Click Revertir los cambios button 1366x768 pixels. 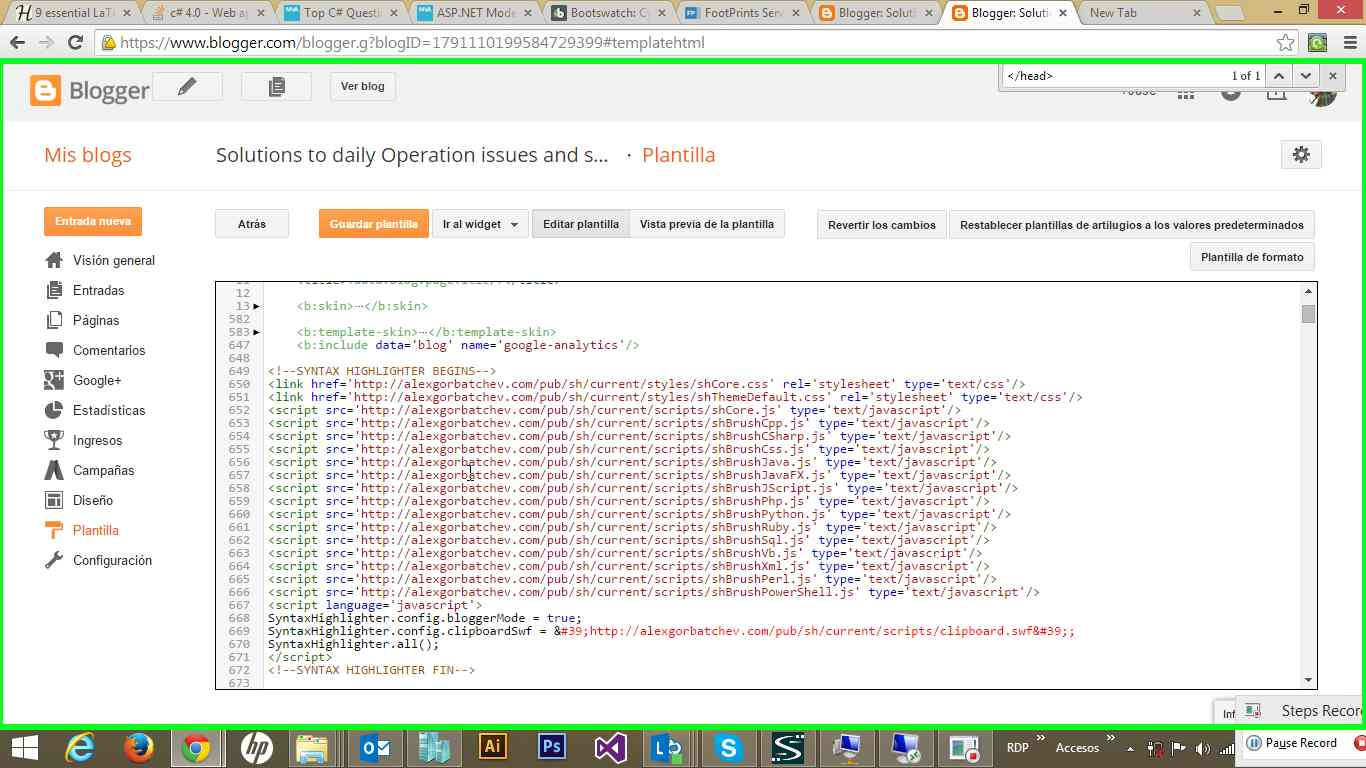pos(882,225)
